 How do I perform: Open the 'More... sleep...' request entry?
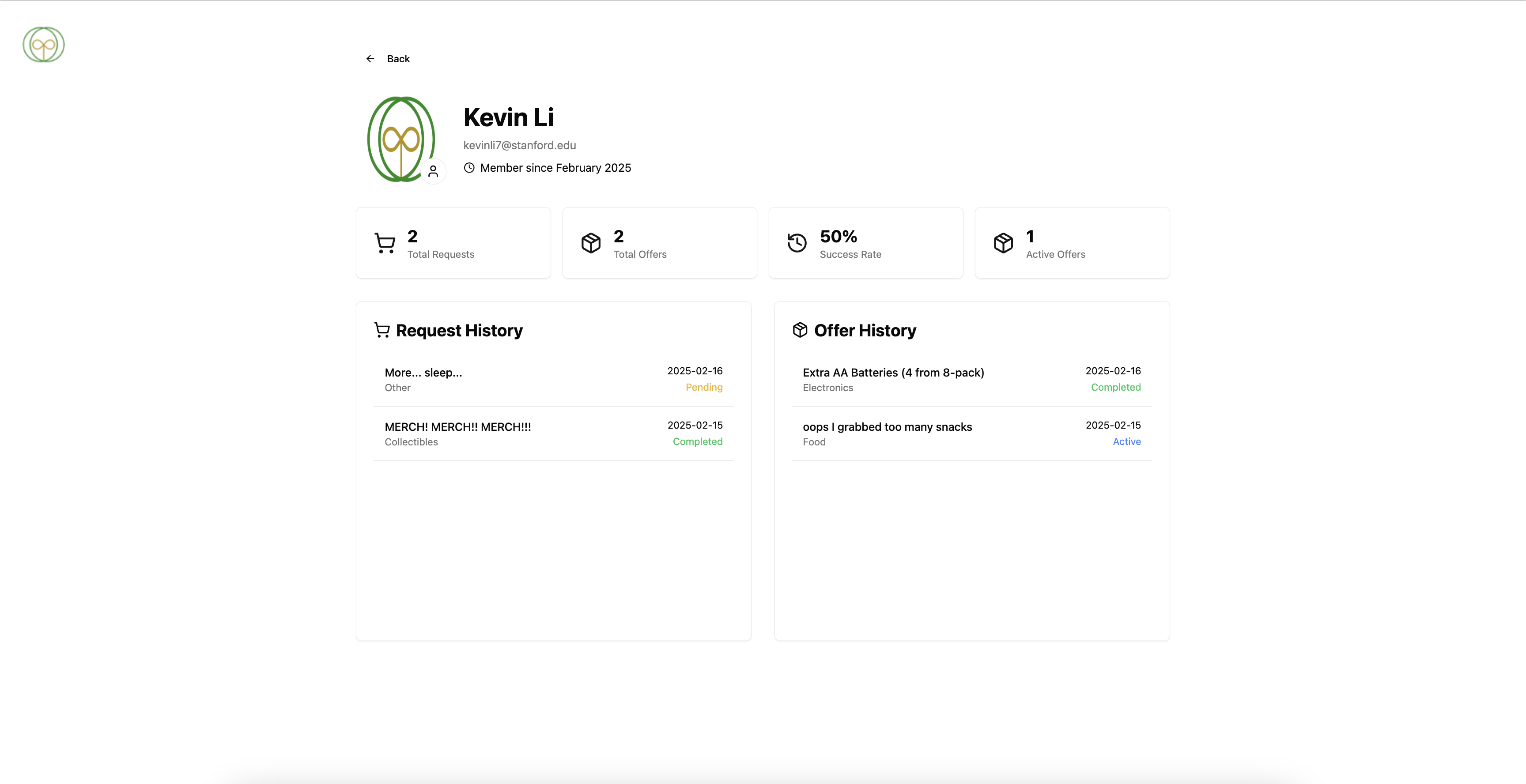423,373
